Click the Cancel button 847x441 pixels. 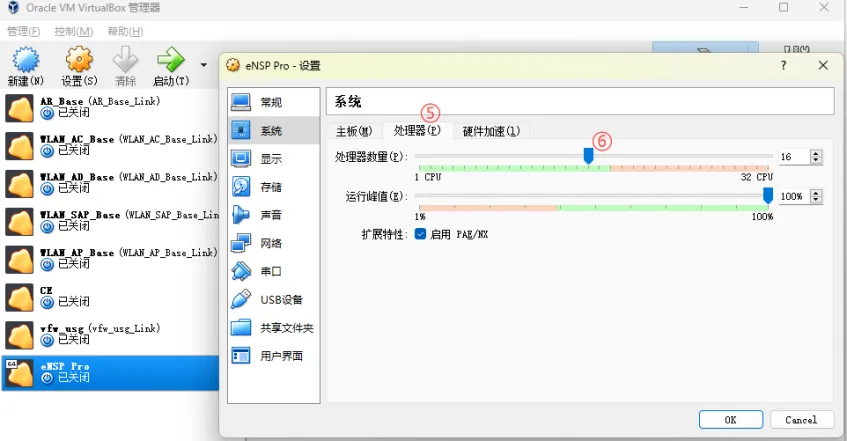click(x=802, y=420)
